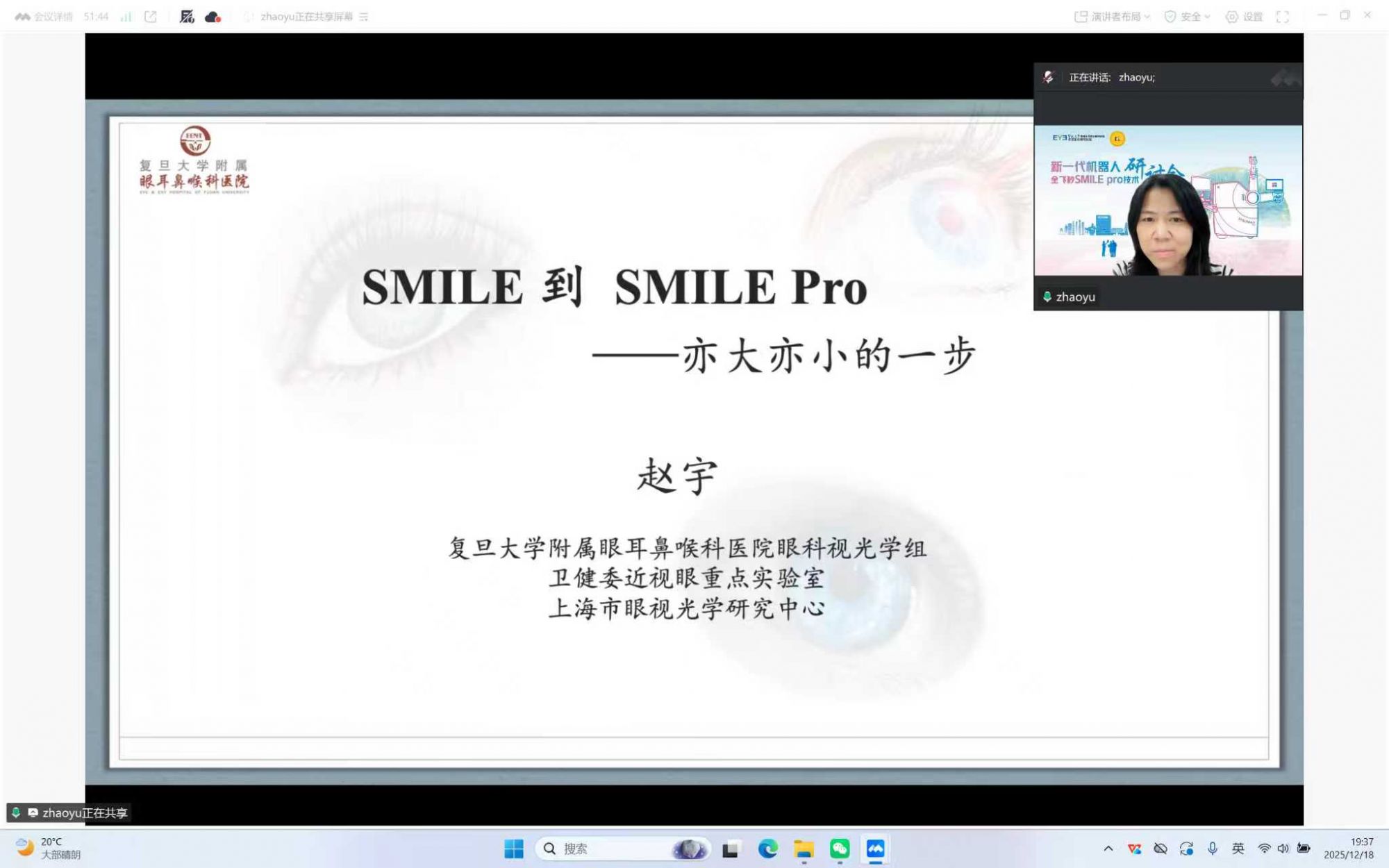Open Tencent Meeting taskbar icon
Image resolution: width=1389 pixels, height=868 pixels.
[x=875, y=849]
